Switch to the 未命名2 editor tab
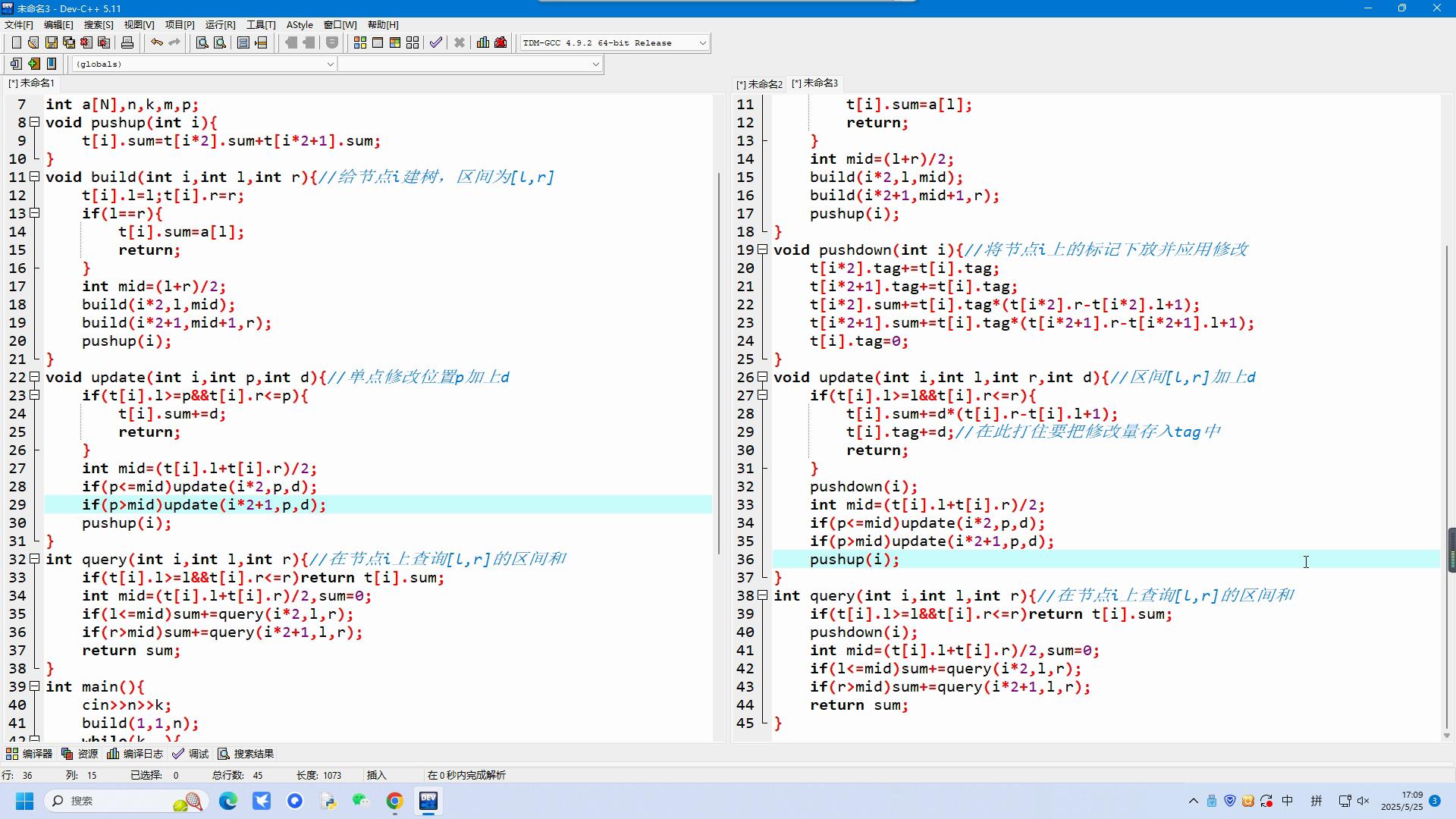The height and width of the screenshot is (819, 1456). [759, 84]
